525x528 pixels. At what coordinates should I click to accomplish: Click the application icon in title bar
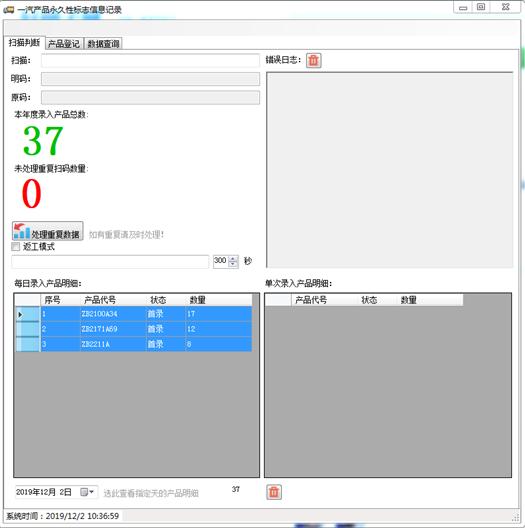(8, 10)
